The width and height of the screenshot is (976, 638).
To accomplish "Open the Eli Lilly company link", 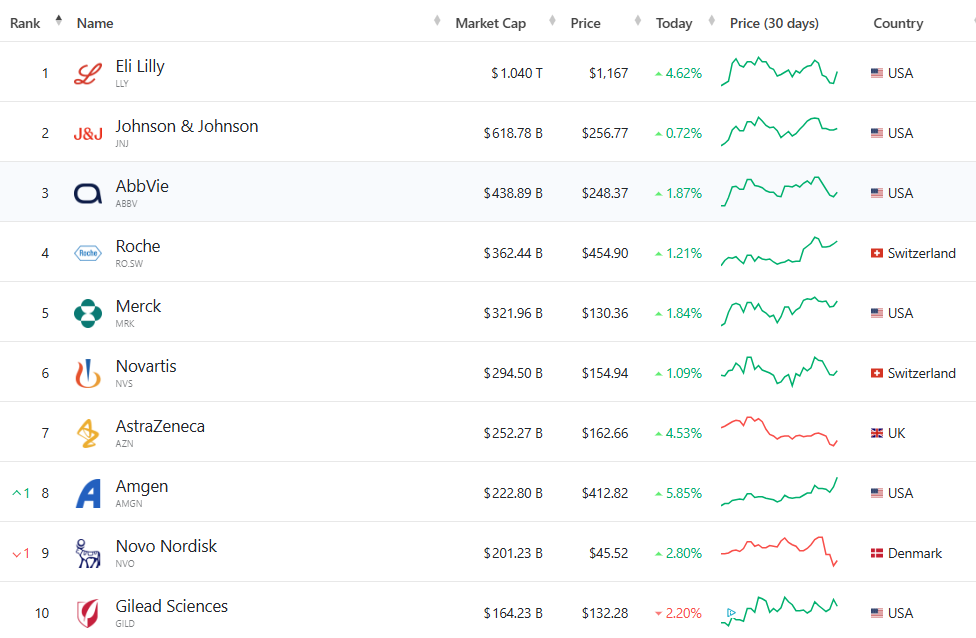I will (x=140, y=67).
